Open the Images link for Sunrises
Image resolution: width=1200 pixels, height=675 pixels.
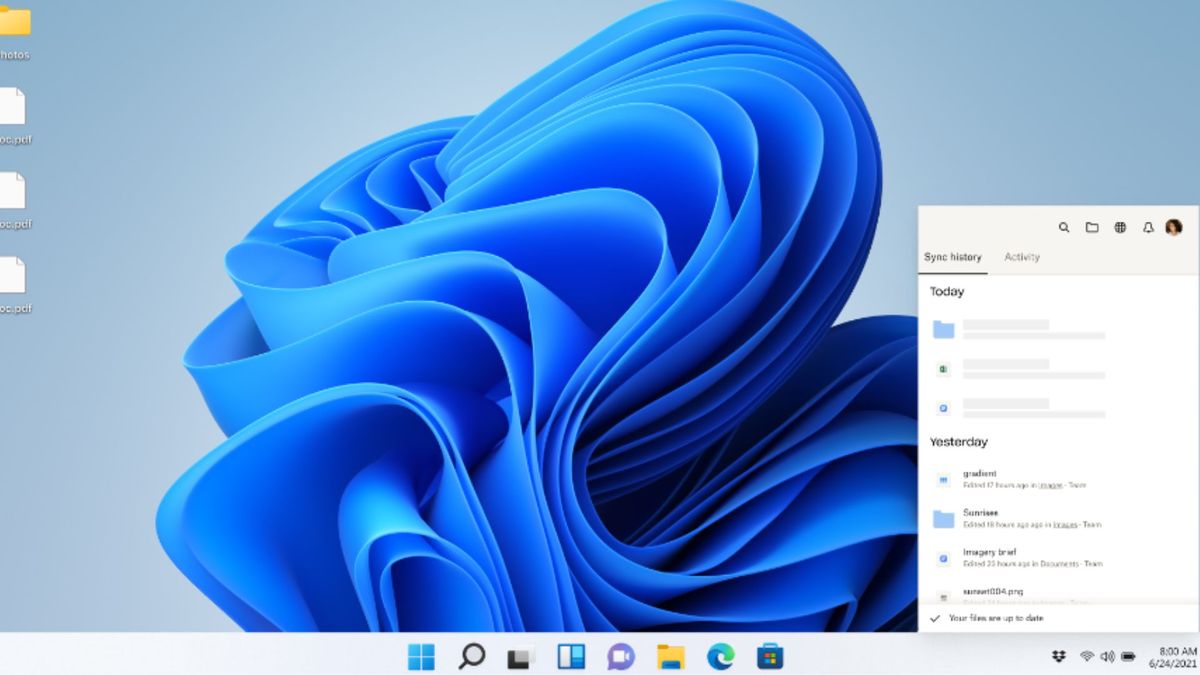click(1064, 525)
